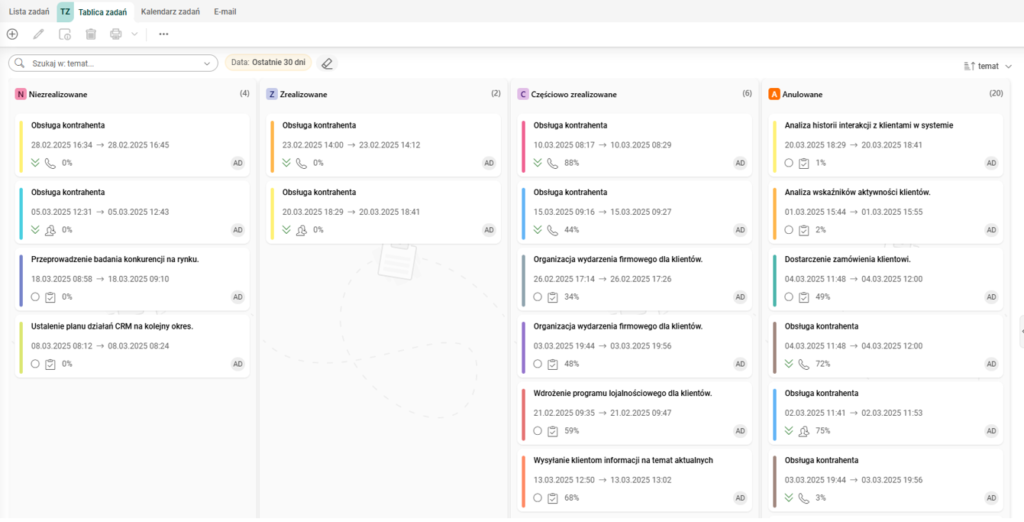Screen dimensions: 1024x522
Task: Click date range 15.03.2025 09:16 → 15.03.2025 09:27
Action: [x=602, y=212]
